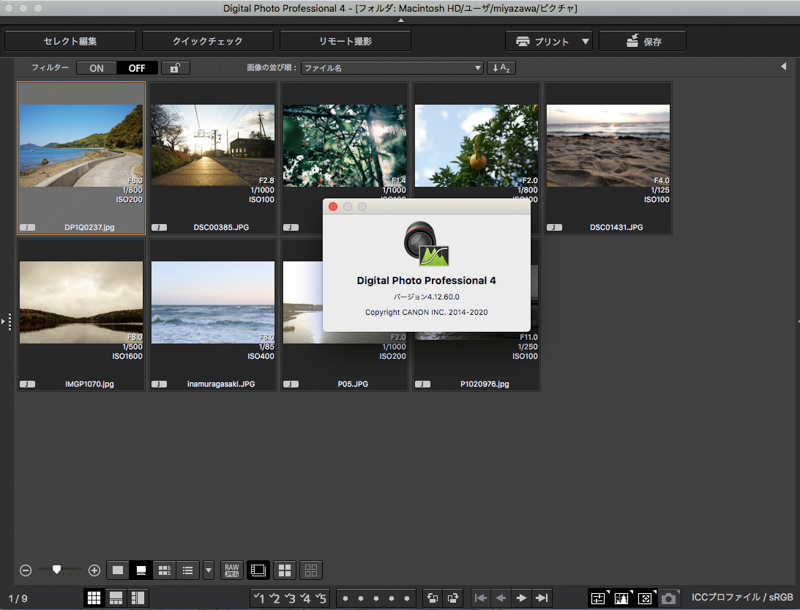Open the thumbnail display options dropdown arrow
Screen dimensions: 800x610
[208, 570]
